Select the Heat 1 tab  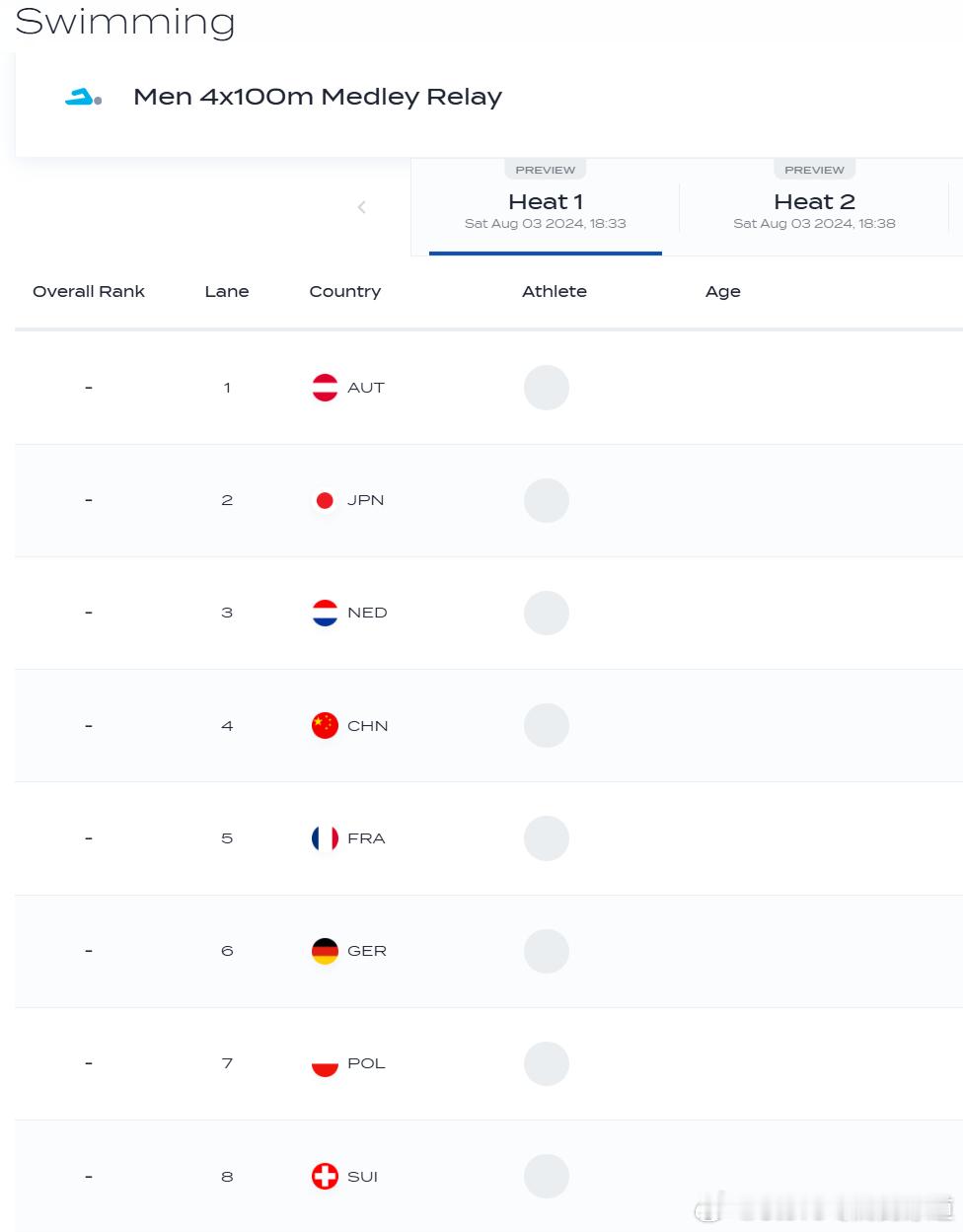(x=546, y=208)
